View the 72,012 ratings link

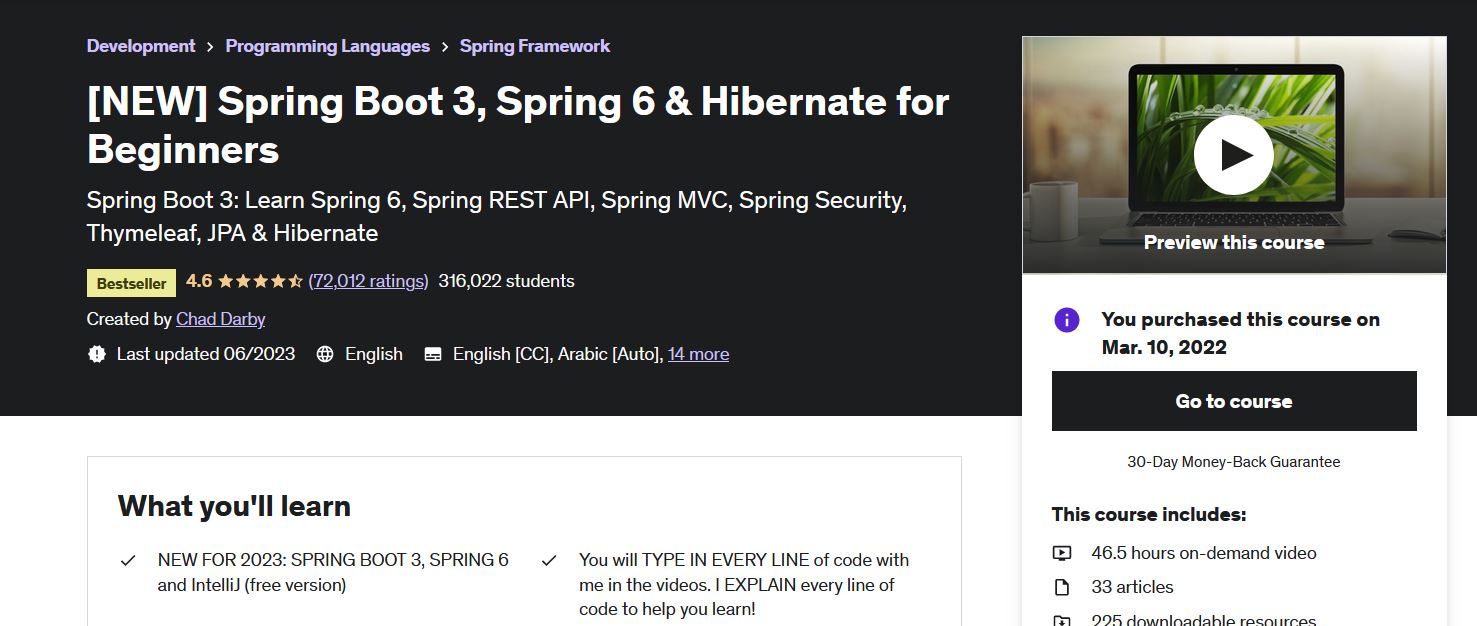(368, 281)
